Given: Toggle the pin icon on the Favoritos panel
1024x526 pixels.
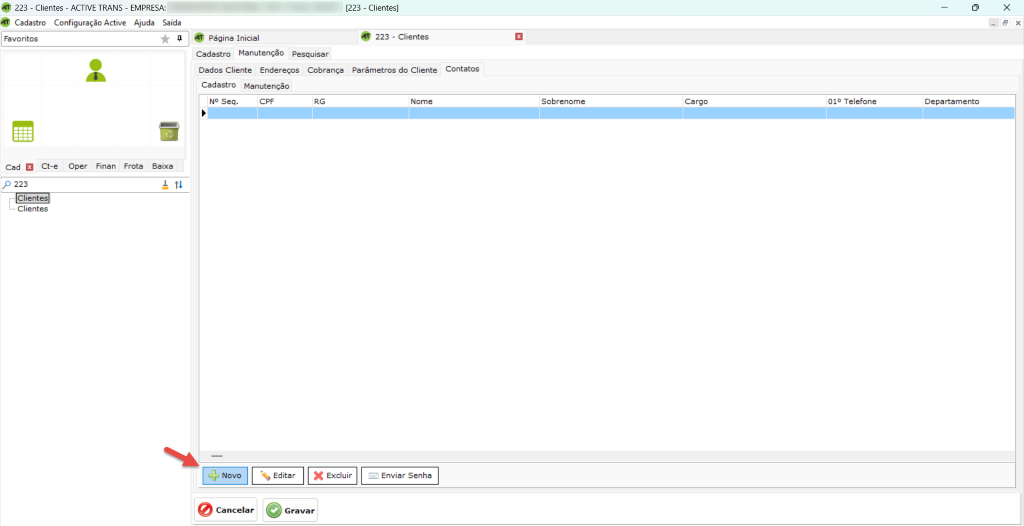Looking at the screenshot, I should [180, 39].
